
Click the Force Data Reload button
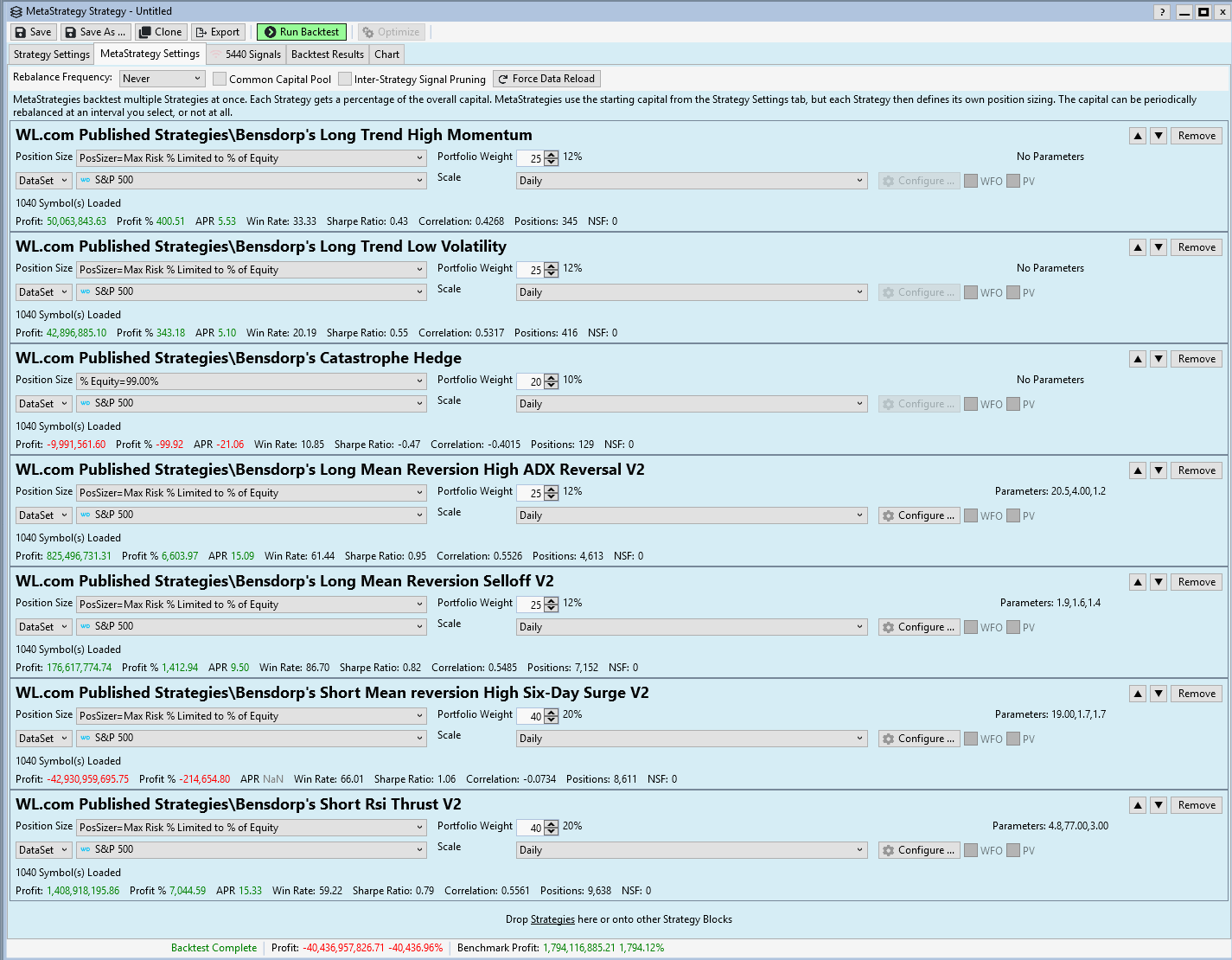(546, 79)
